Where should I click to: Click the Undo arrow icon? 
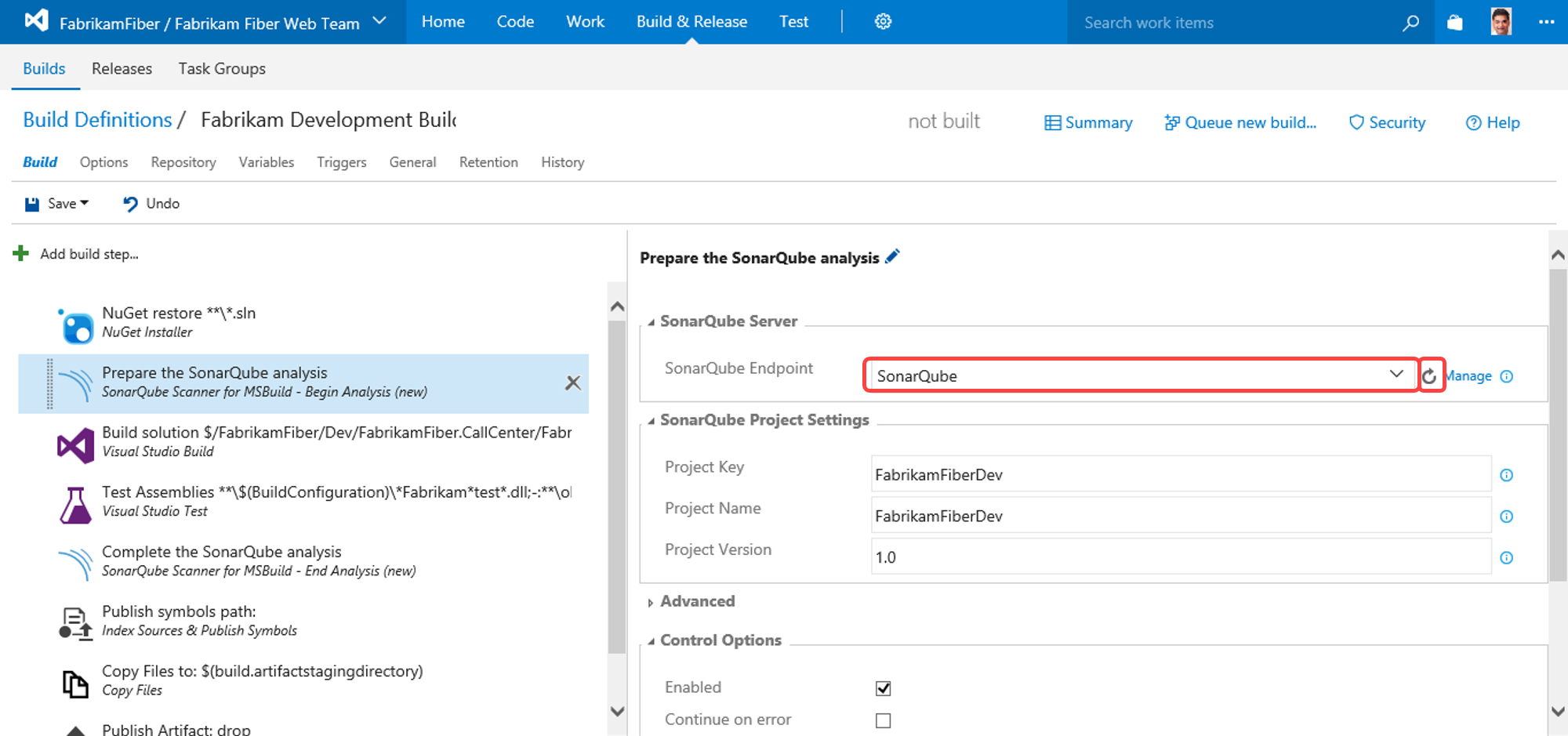point(130,204)
